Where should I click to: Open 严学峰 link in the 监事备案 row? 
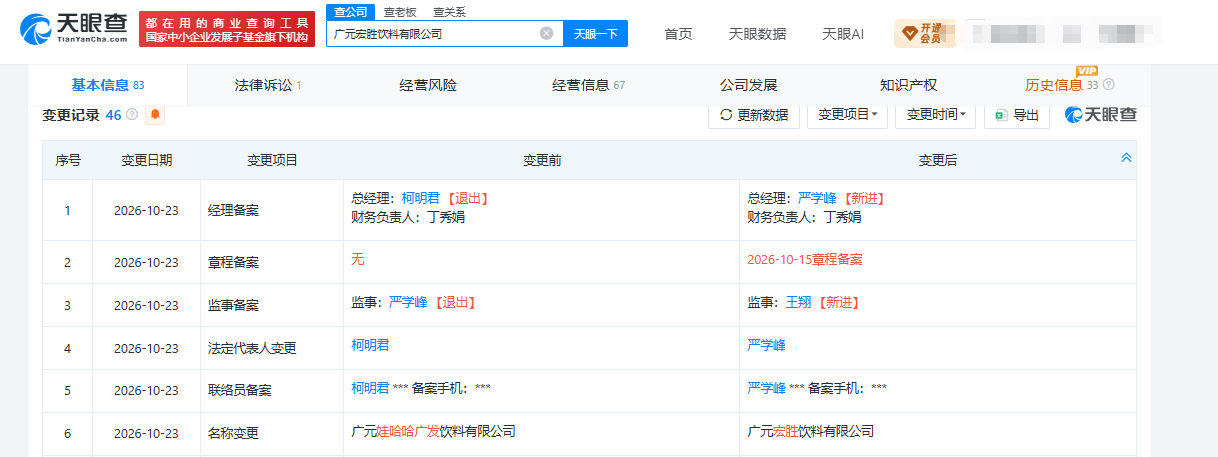coord(408,302)
